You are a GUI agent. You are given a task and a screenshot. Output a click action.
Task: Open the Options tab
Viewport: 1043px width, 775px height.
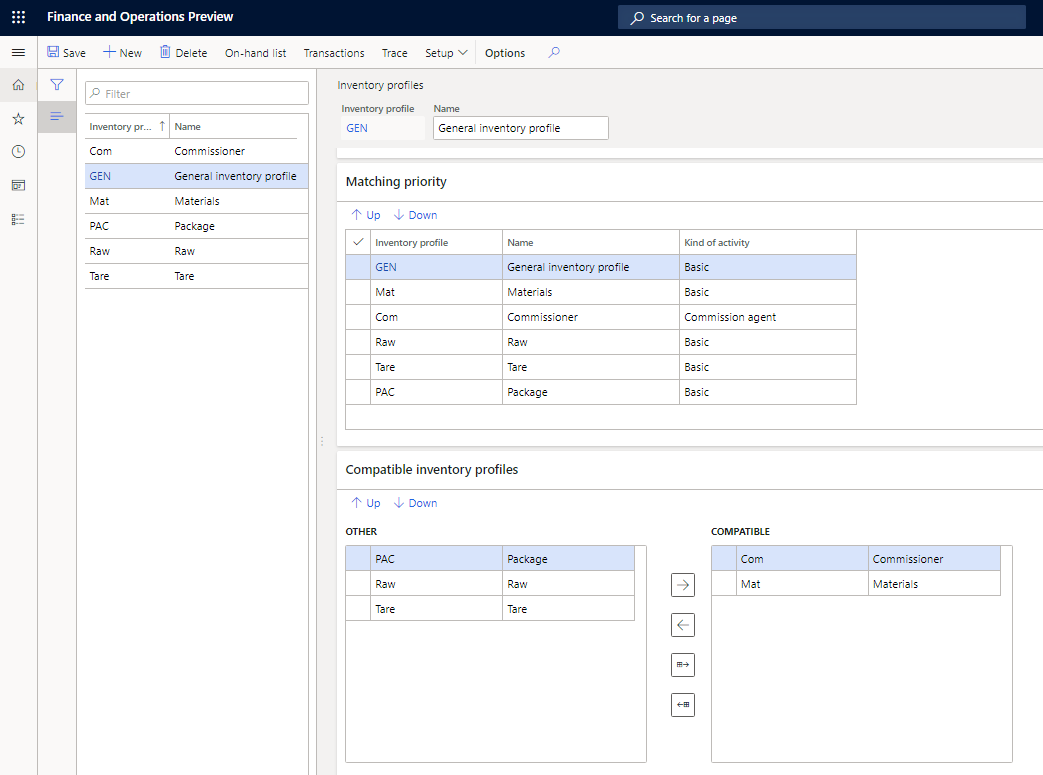click(x=505, y=53)
